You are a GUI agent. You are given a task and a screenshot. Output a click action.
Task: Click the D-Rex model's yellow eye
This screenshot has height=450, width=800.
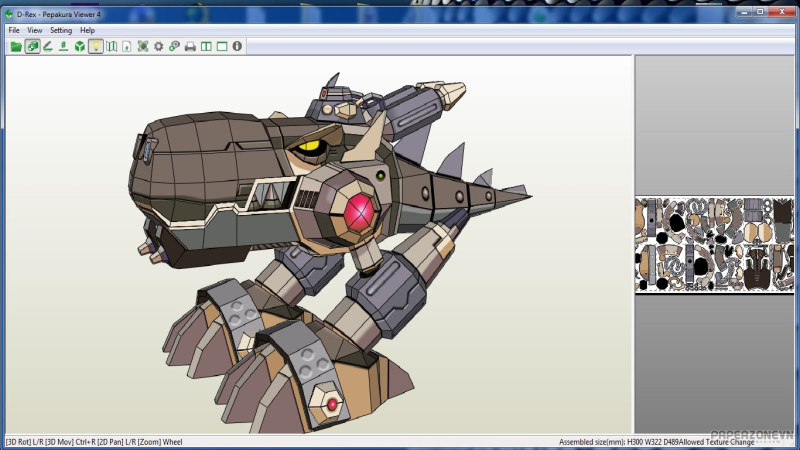coord(309,147)
